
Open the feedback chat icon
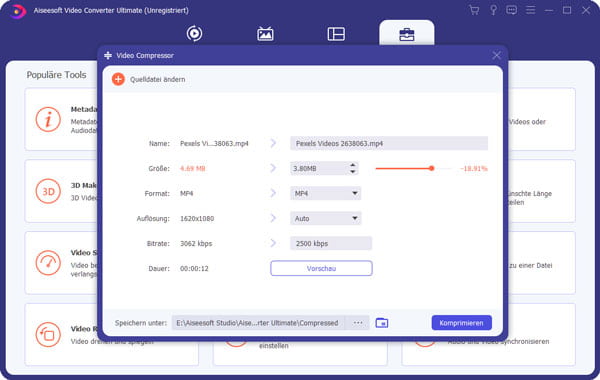coord(511,10)
